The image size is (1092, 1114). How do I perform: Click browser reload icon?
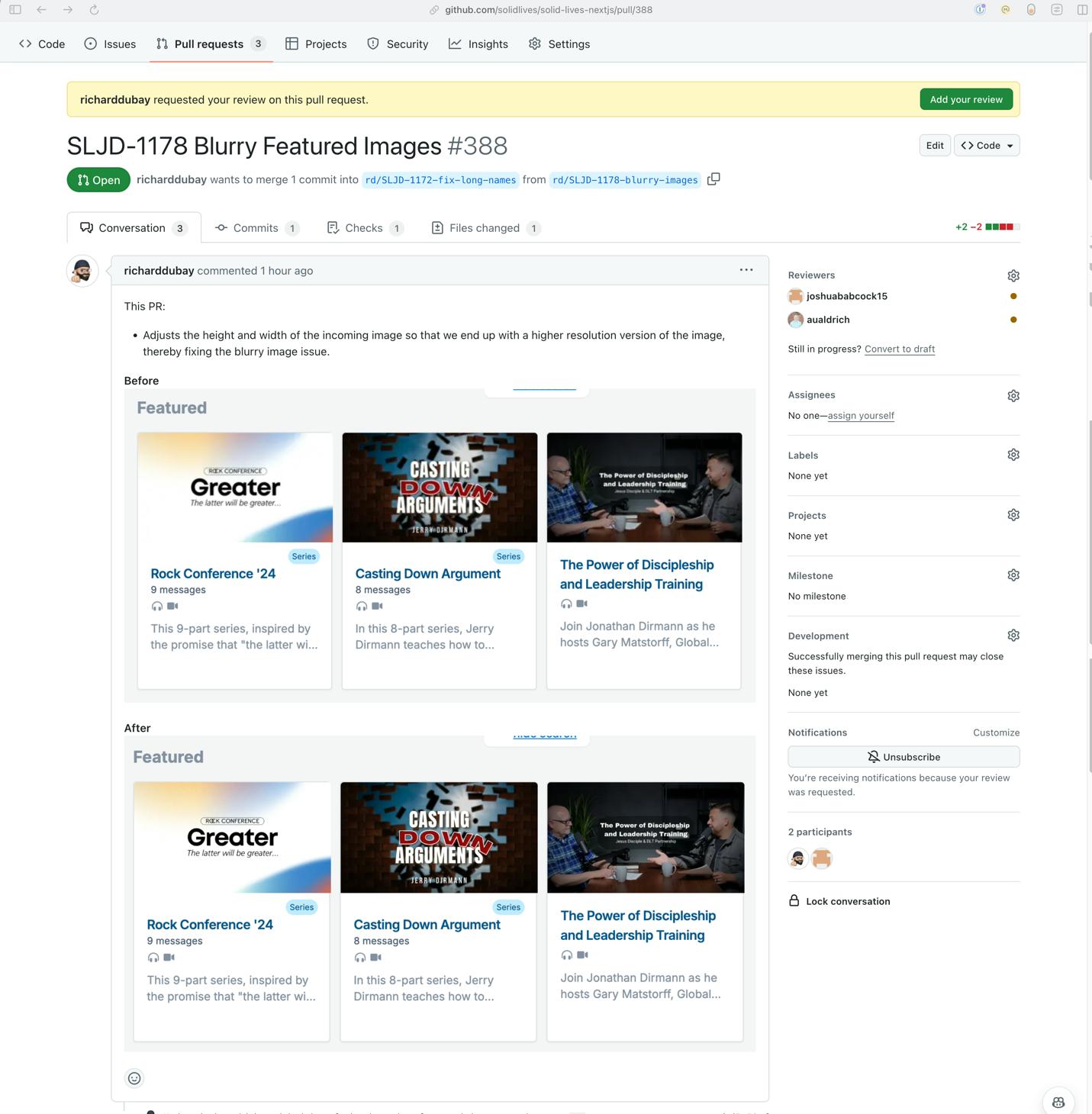pyautogui.click(x=94, y=10)
